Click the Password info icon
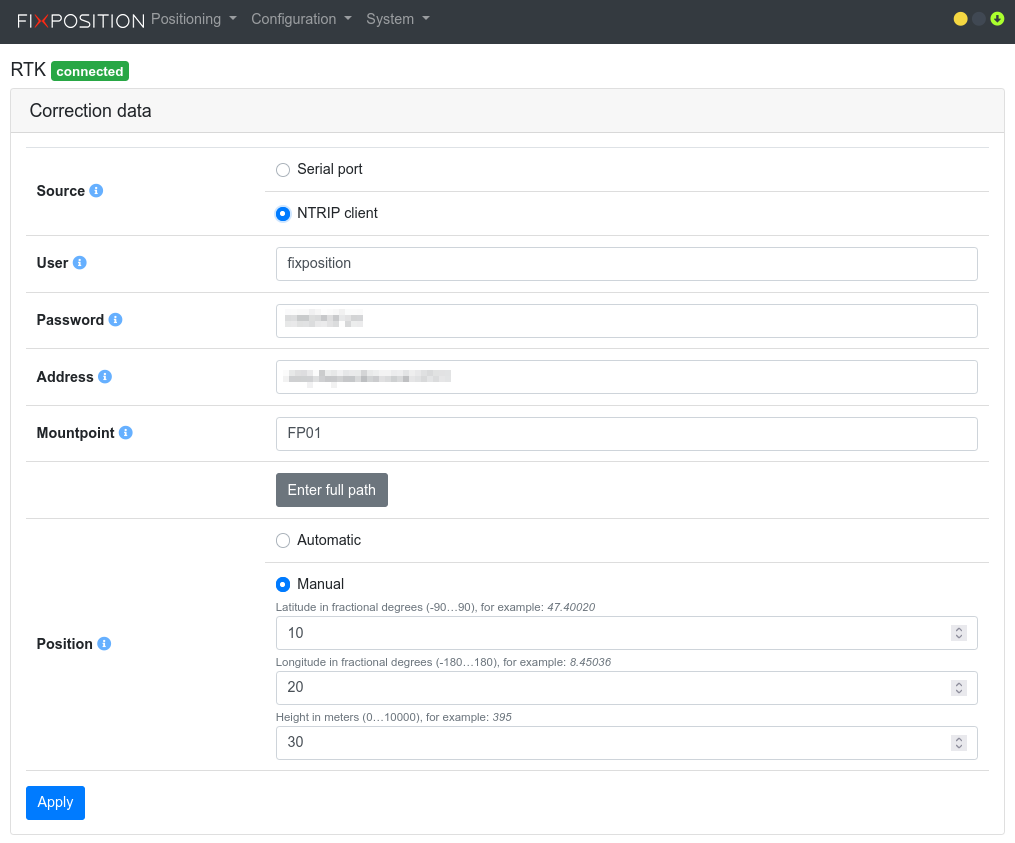 115,320
